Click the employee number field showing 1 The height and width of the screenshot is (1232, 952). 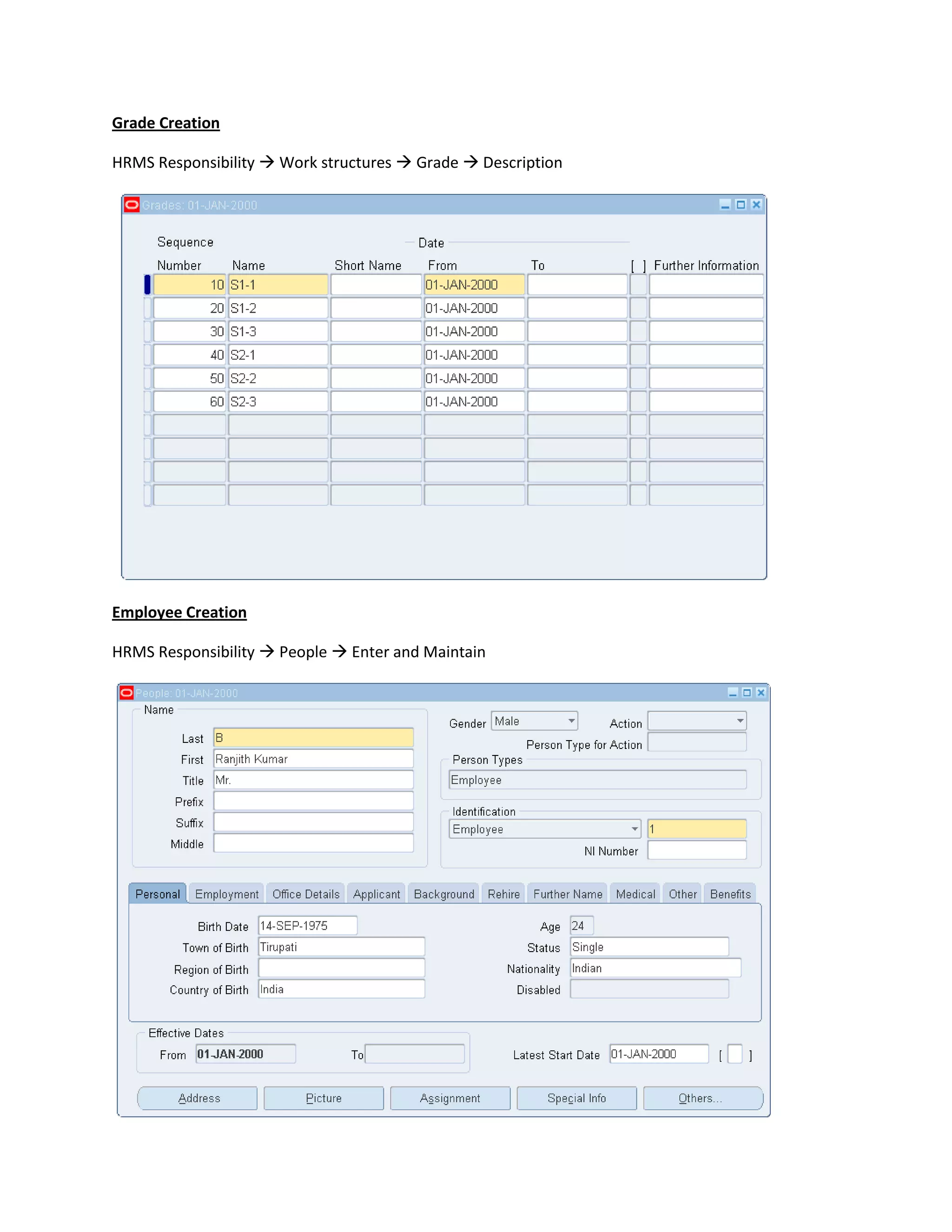pos(697,828)
